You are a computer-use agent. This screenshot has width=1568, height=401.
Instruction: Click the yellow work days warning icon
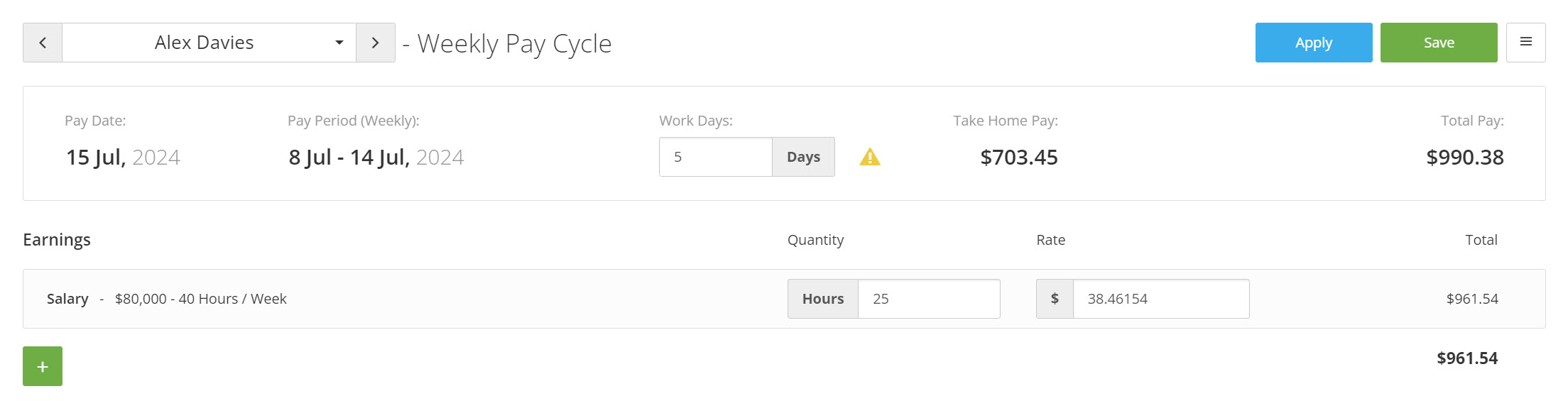[x=870, y=157]
